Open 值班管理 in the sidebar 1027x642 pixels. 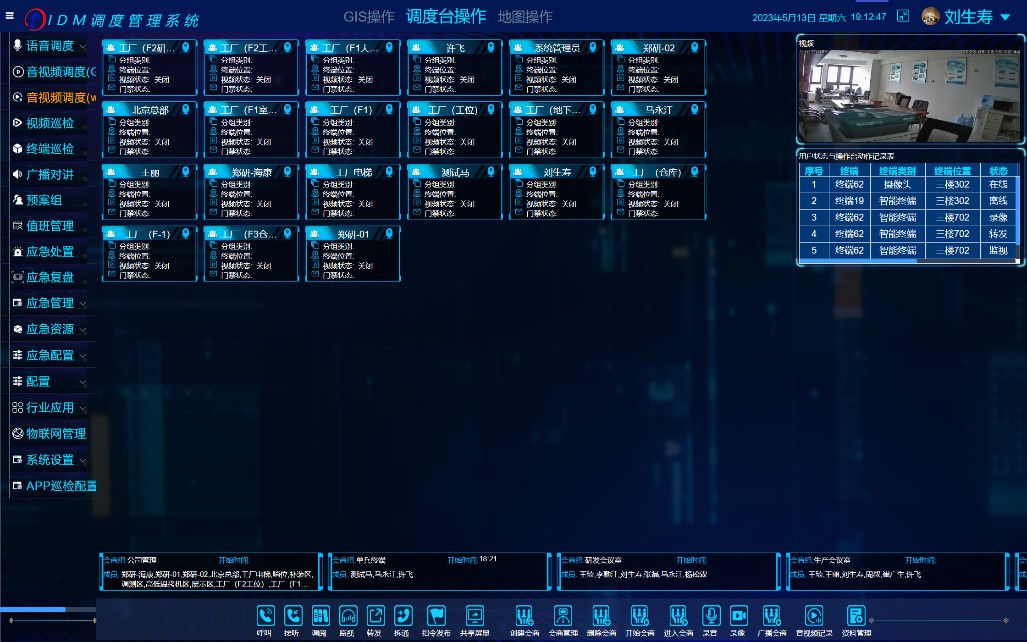tap(50, 226)
